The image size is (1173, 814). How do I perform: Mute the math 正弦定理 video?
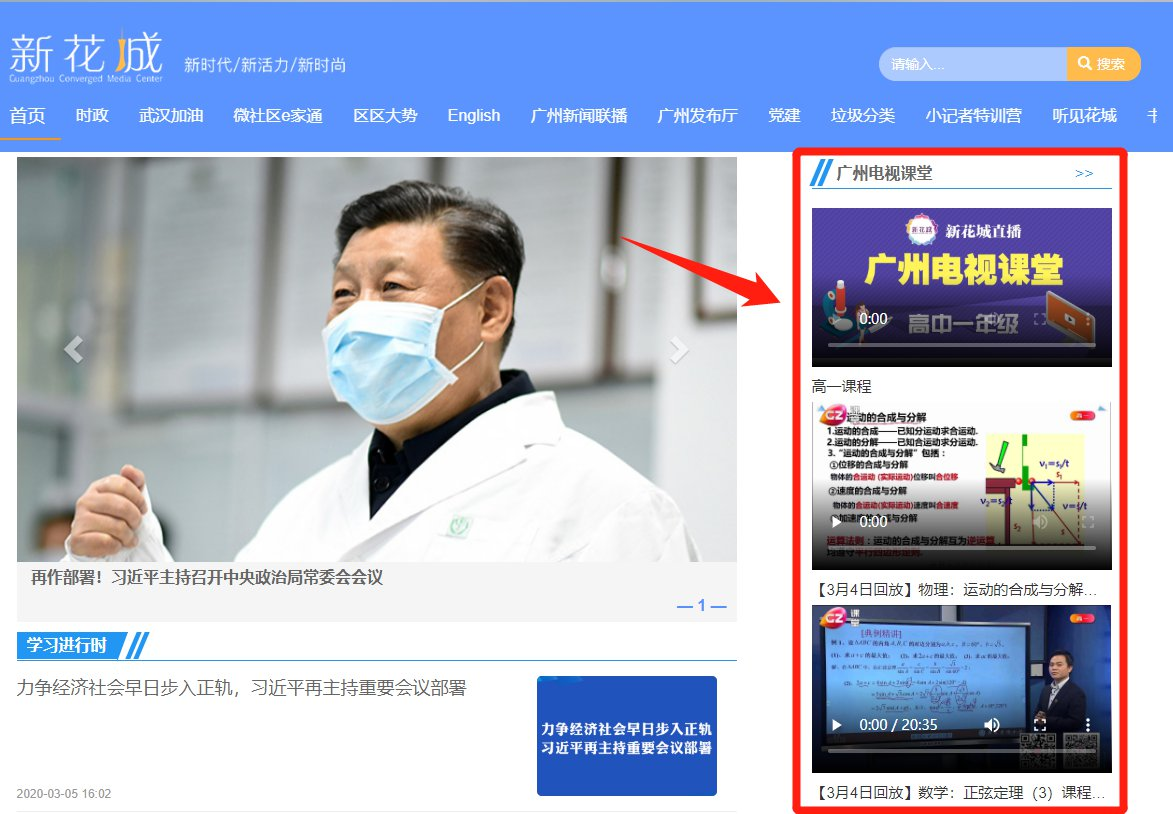[991, 725]
